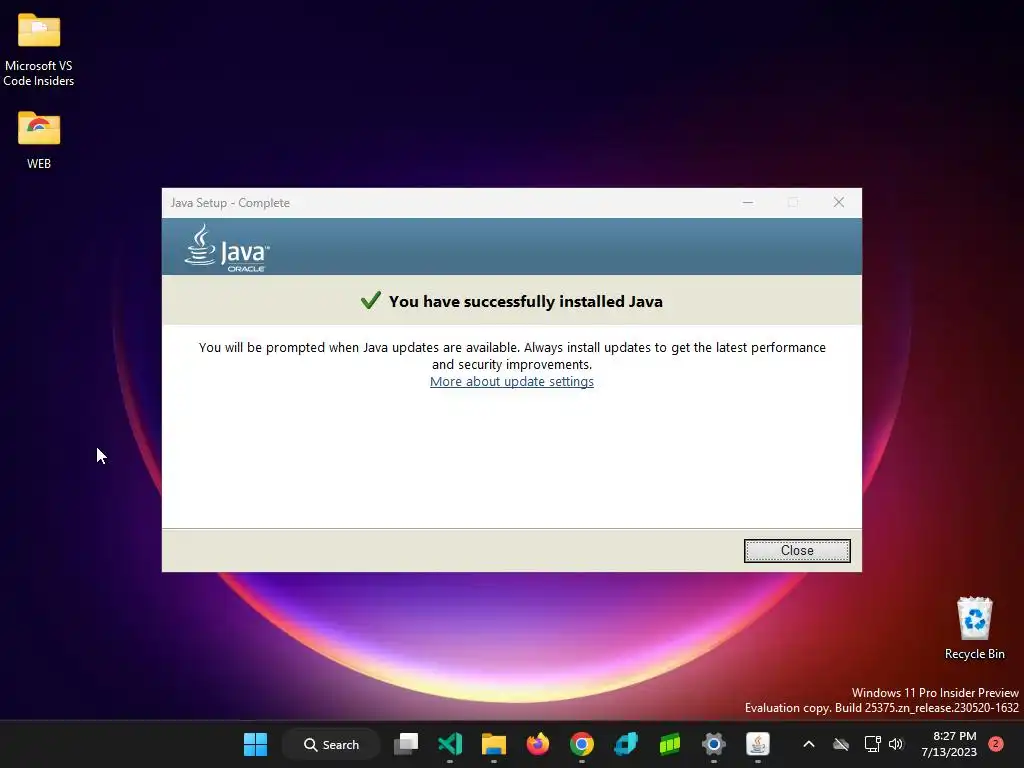Click the Close button in Java Setup
1024x768 pixels.
click(x=797, y=551)
